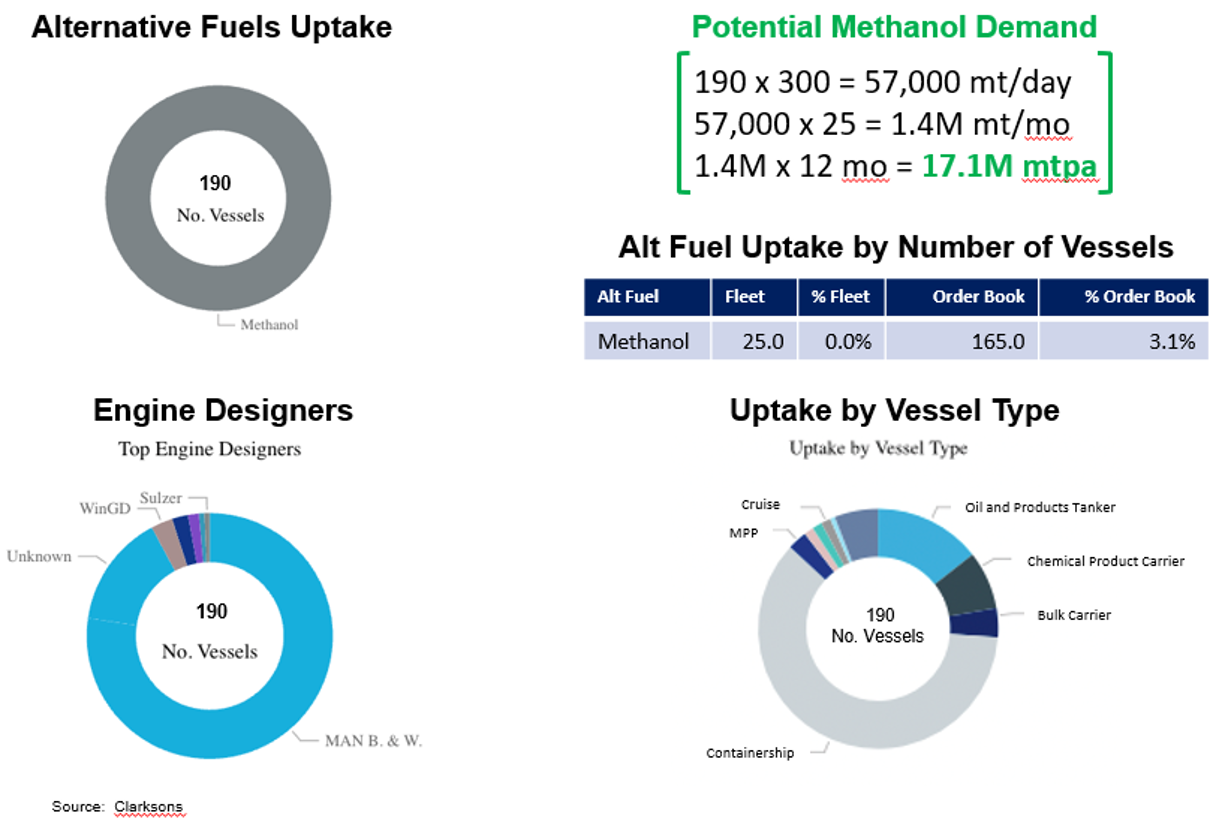Click the 'Potential Methanol Demand' green heading
The image size is (1224, 832).
point(894,26)
